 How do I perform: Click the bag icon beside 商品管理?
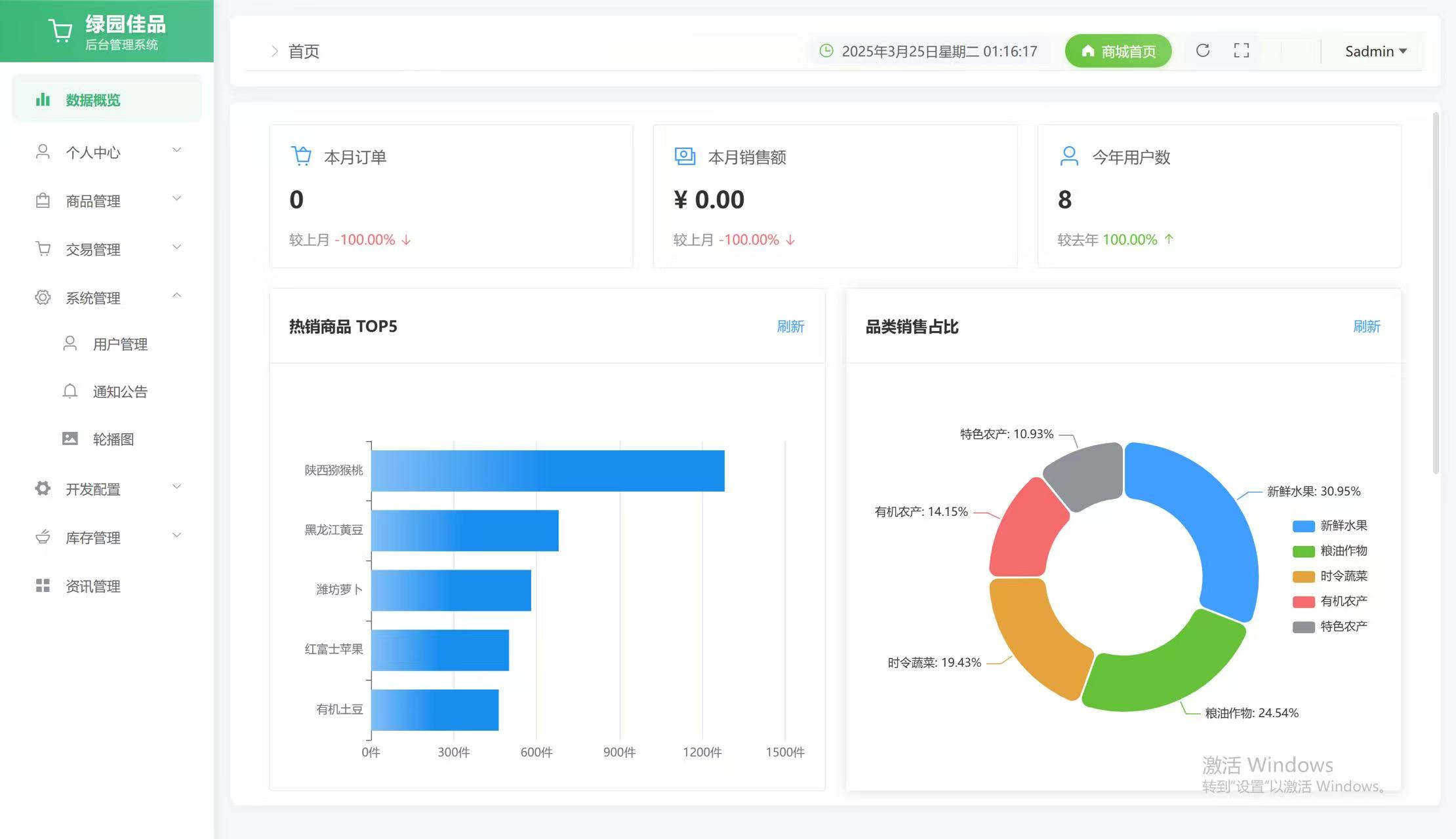coord(43,201)
